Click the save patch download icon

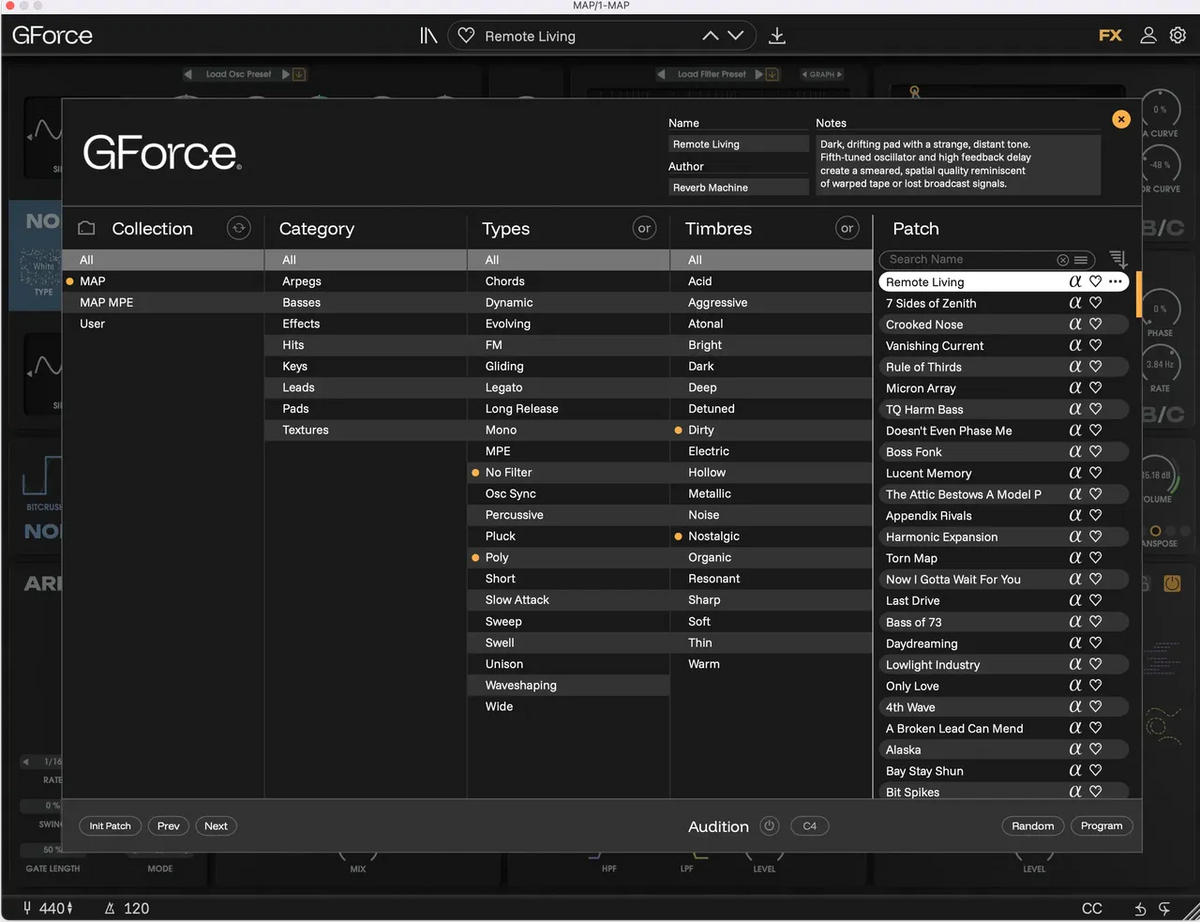777,36
